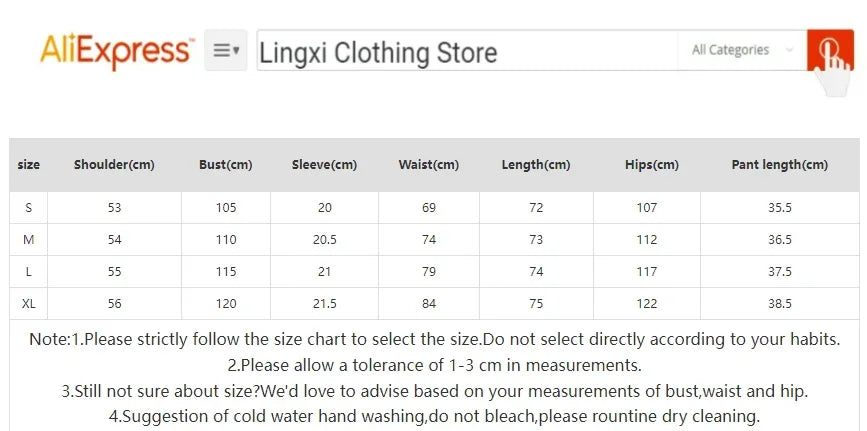Click the tolerance of 1-3 cm note

434,365
